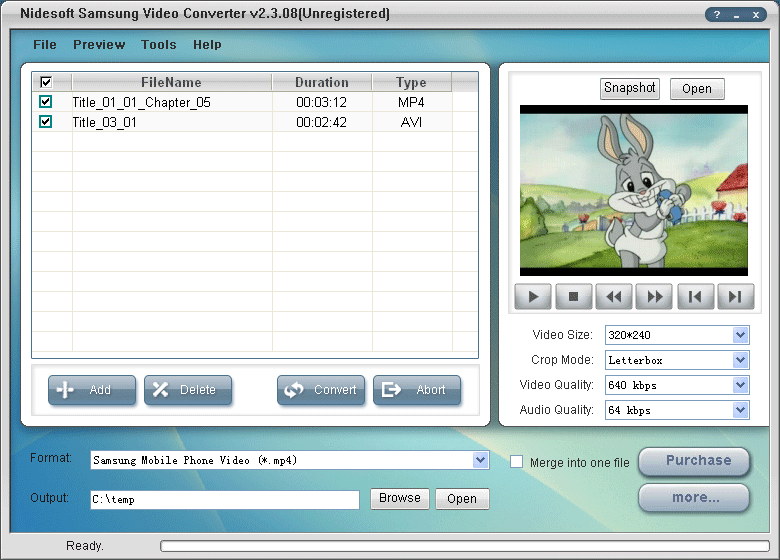Stop the video preview playback
The image size is (780, 560).
click(x=574, y=297)
